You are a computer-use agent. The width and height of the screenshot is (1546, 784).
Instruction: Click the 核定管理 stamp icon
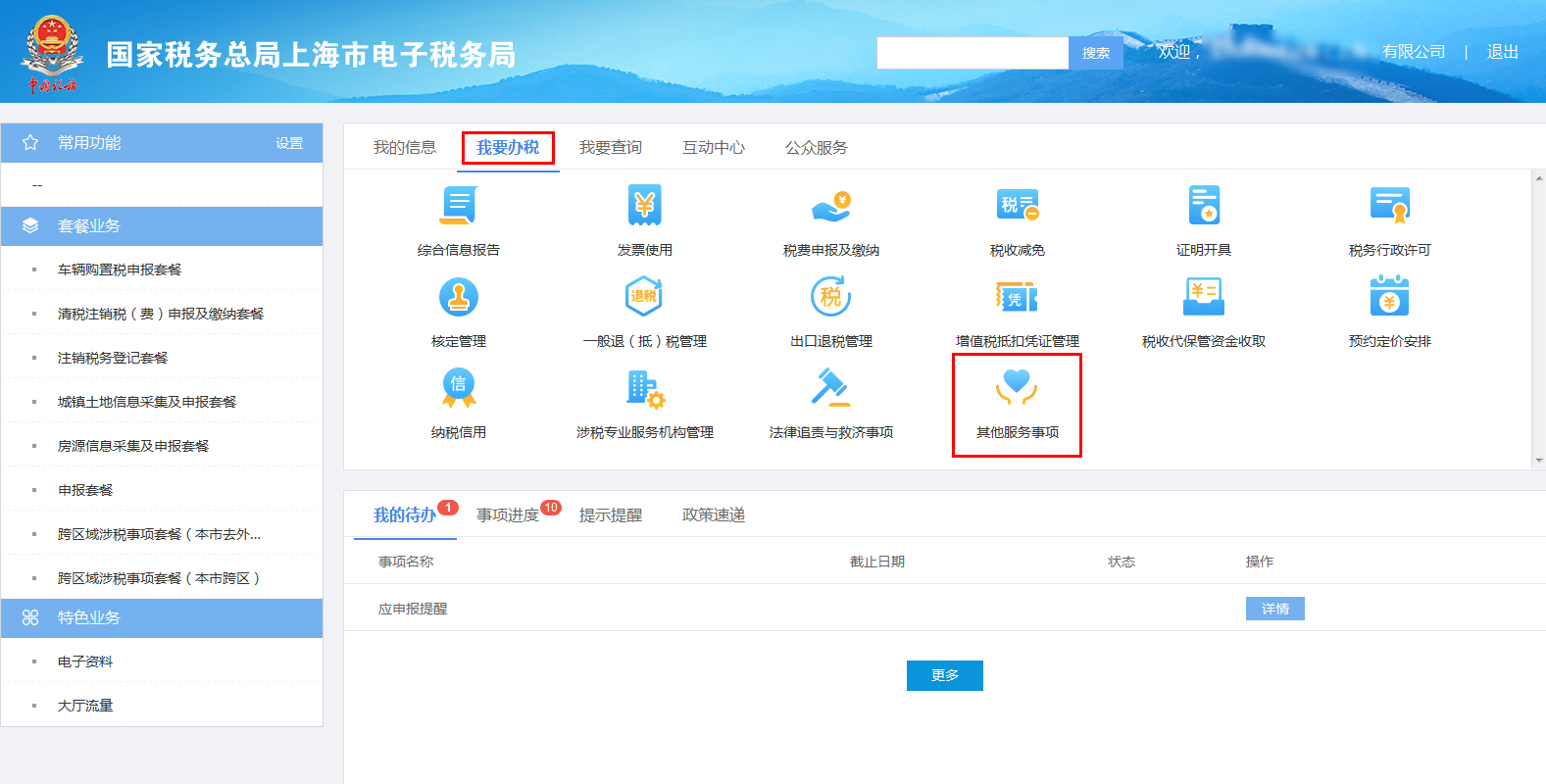pos(458,298)
